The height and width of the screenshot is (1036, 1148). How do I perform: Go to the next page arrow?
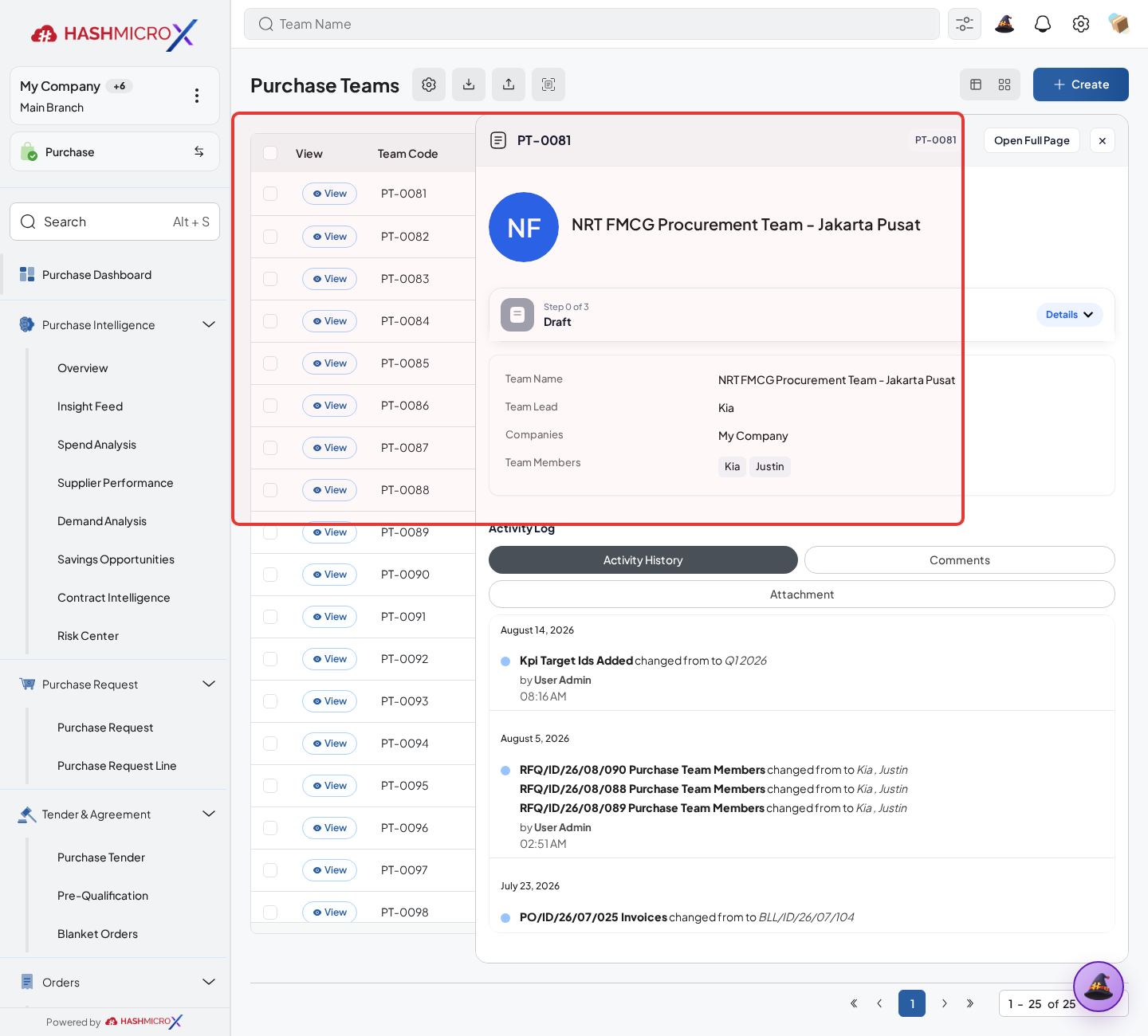point(945,1003)
